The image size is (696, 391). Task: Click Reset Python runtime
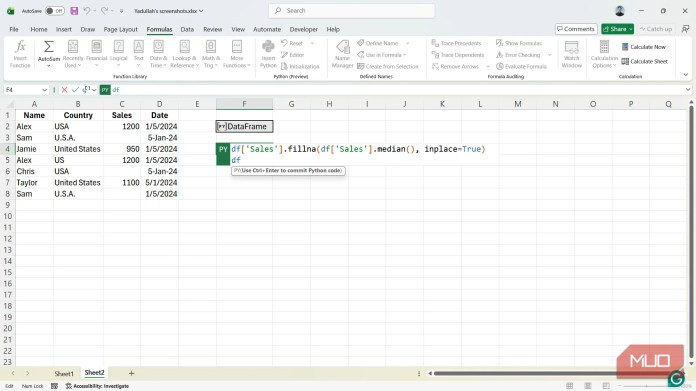pyautogui.click(x=292, y=43)
